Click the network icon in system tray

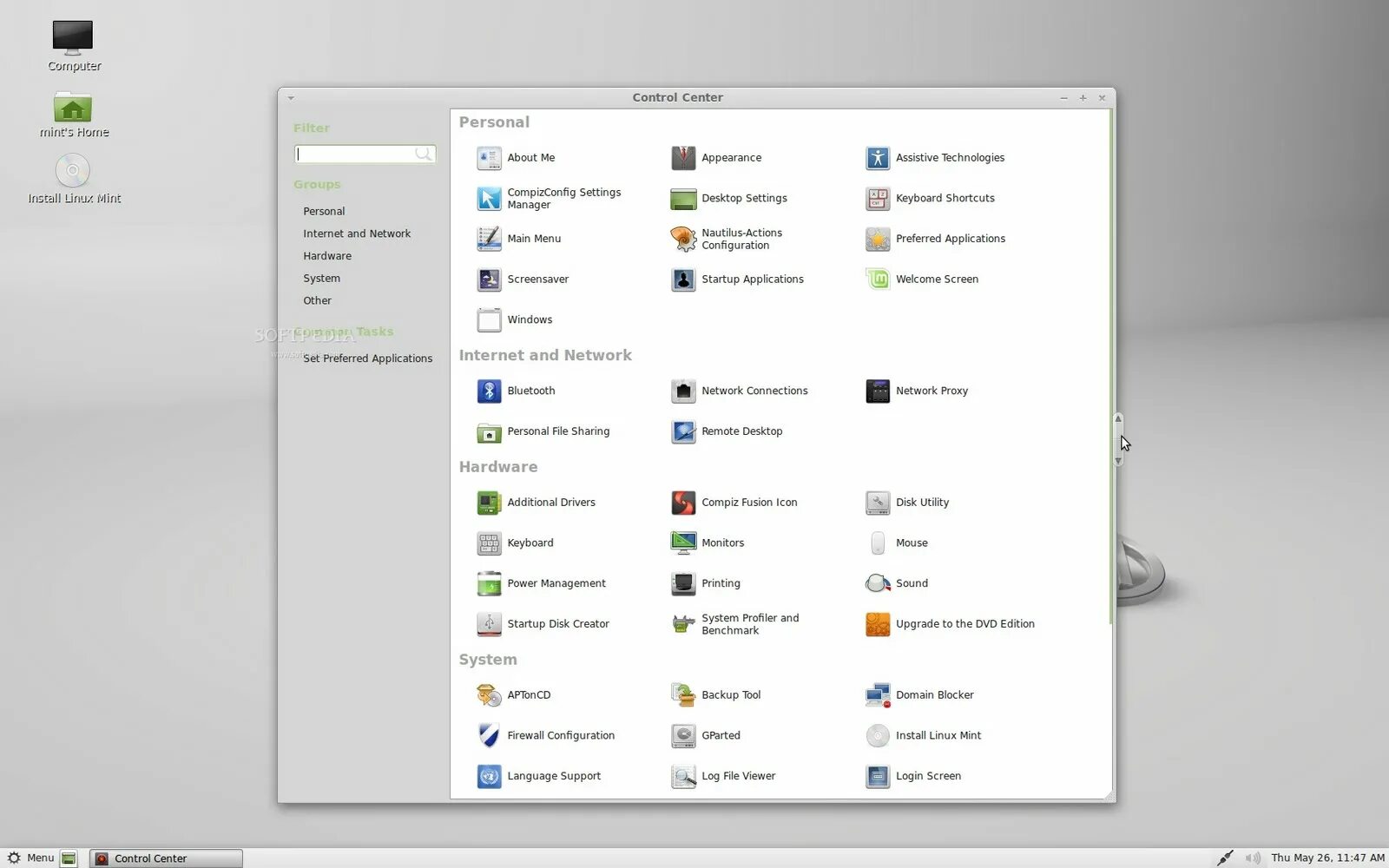coord(1225,858)
